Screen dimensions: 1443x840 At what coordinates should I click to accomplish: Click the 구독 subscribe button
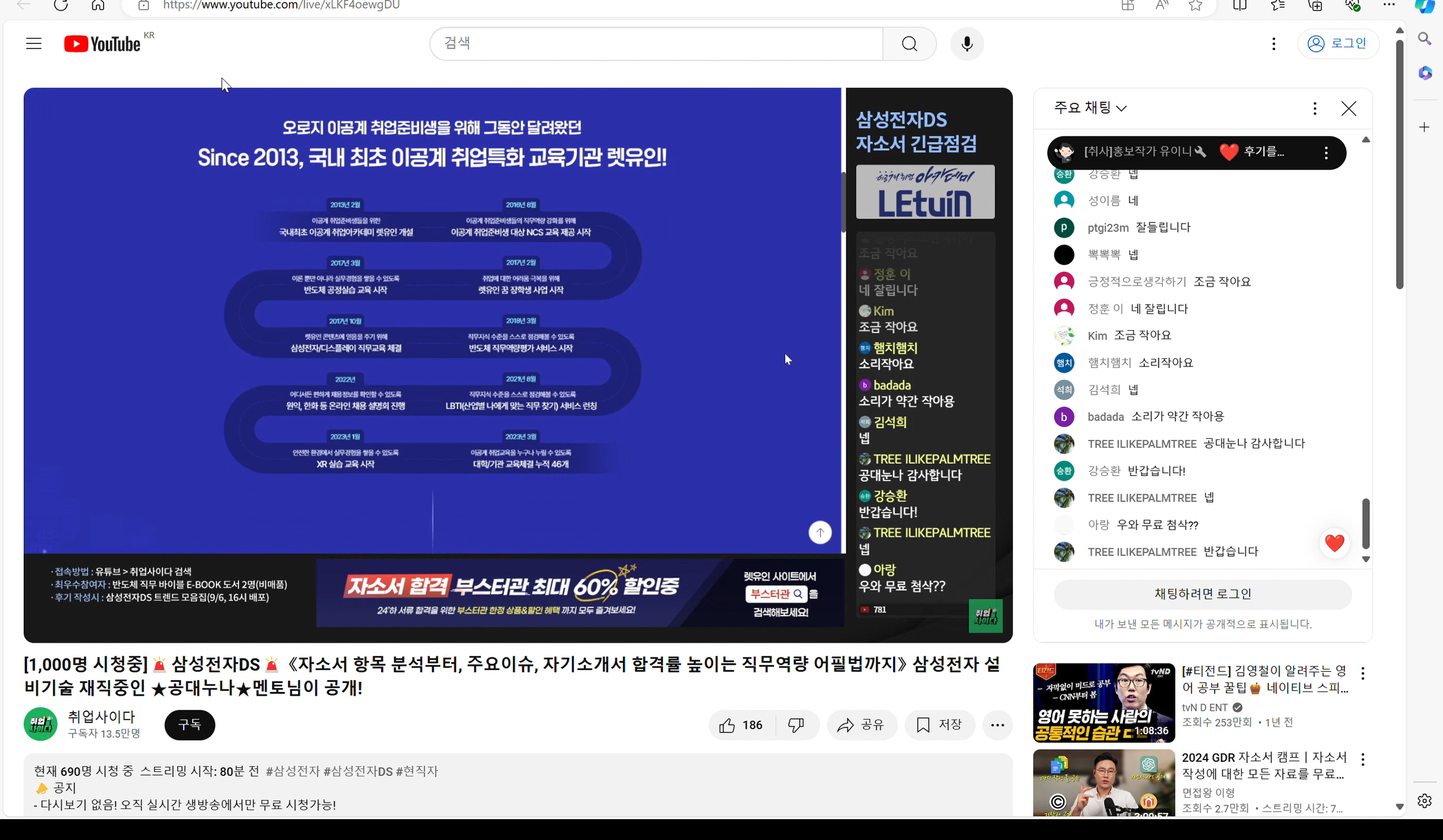(189, 725)
